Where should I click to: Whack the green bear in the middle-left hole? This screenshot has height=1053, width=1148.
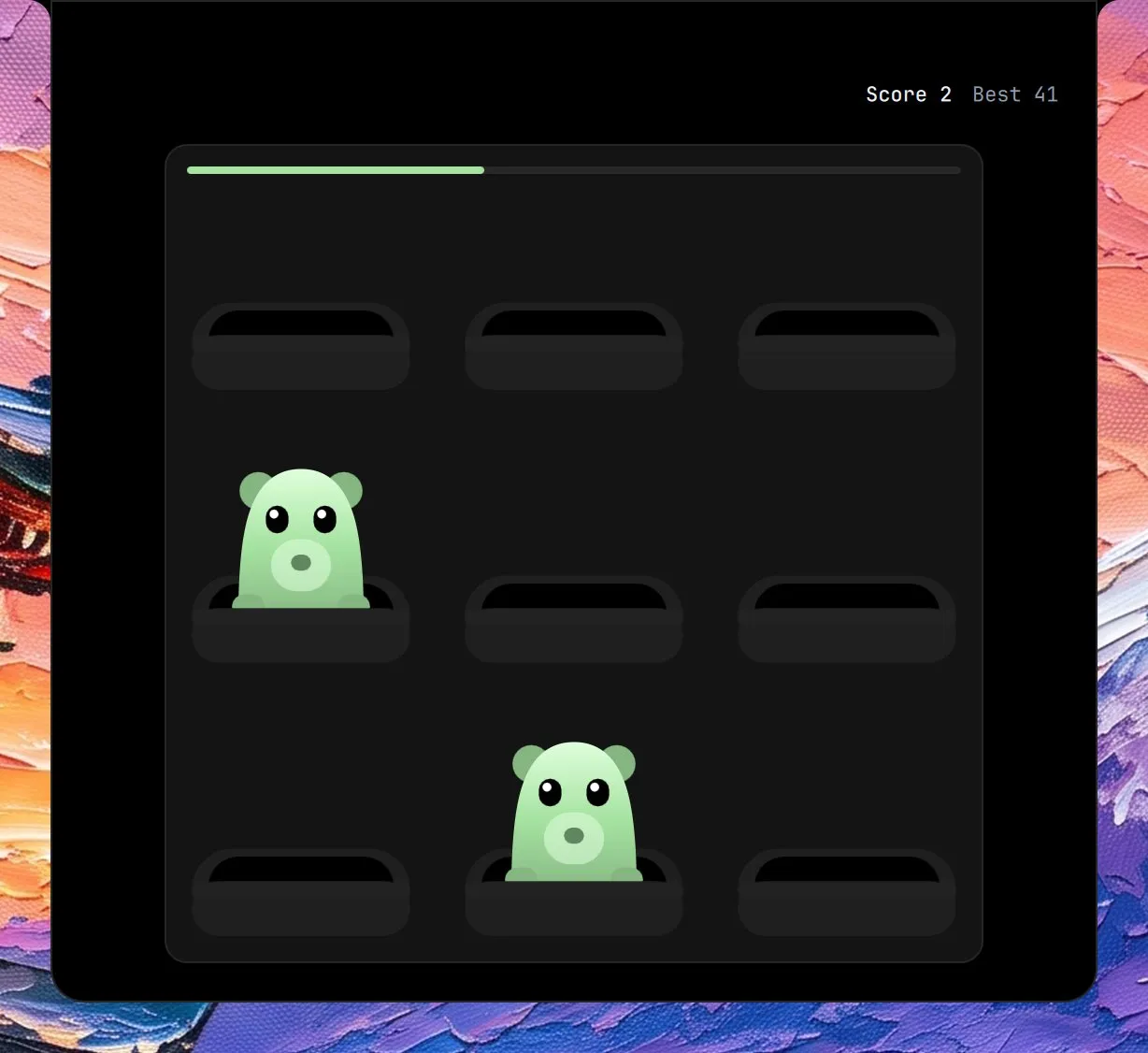point(301,539)
